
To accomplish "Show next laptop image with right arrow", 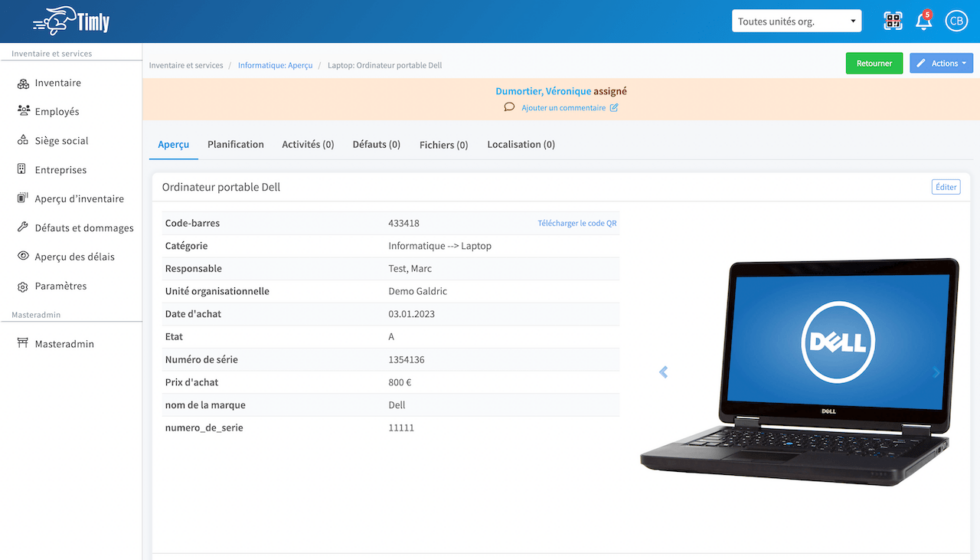I will pyautogui.click(x=936, y=372).
